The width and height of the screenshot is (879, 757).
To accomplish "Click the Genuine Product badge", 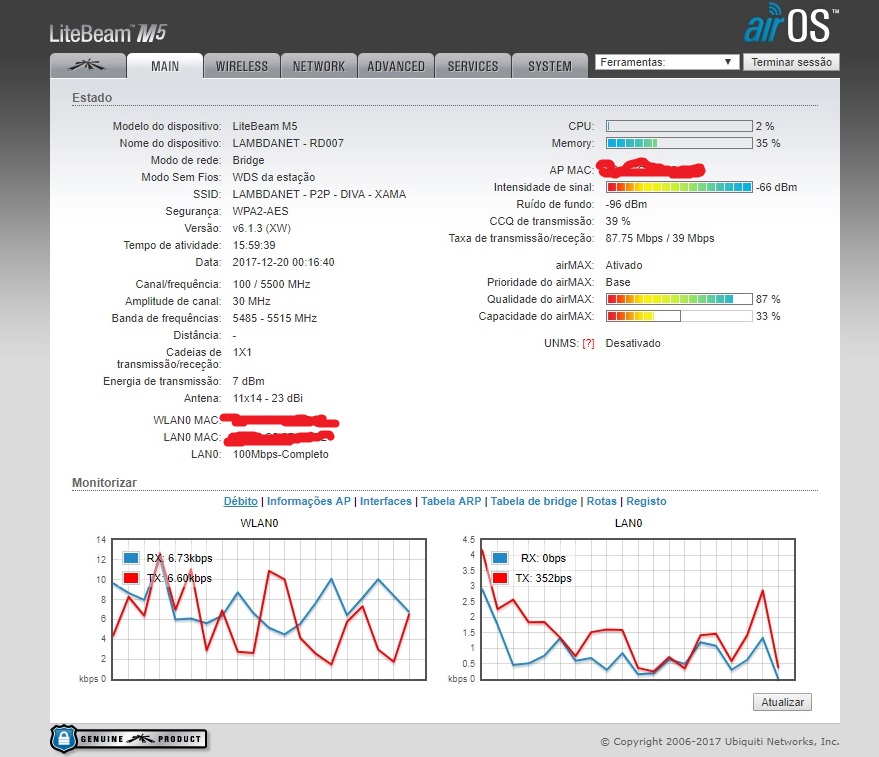I will click(128, 738).
